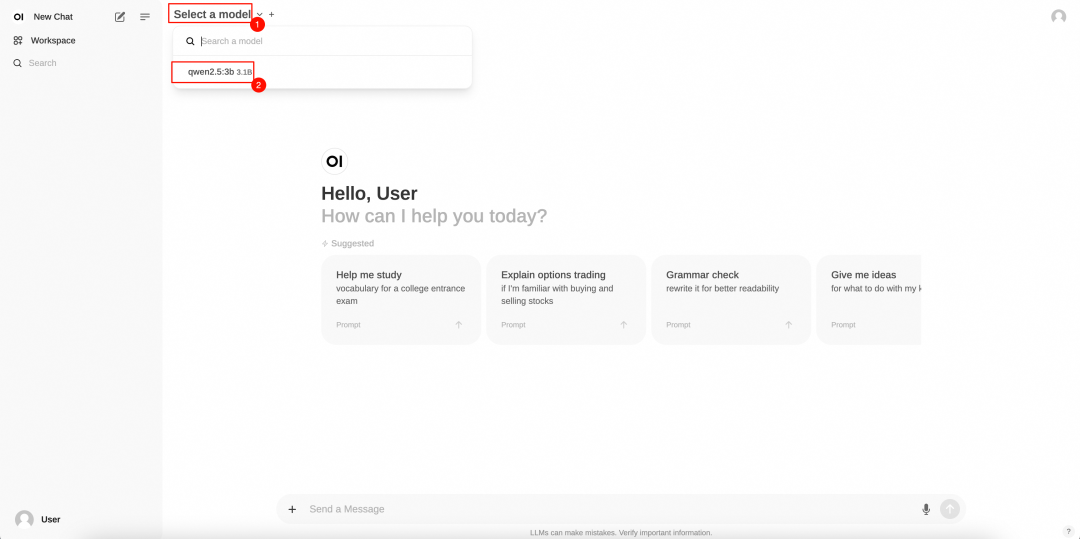This screenshot has height=539, width=1080.
Task: Choose the Explain options trading prompt
Action: pyautogui.click(x=565, y=299)
